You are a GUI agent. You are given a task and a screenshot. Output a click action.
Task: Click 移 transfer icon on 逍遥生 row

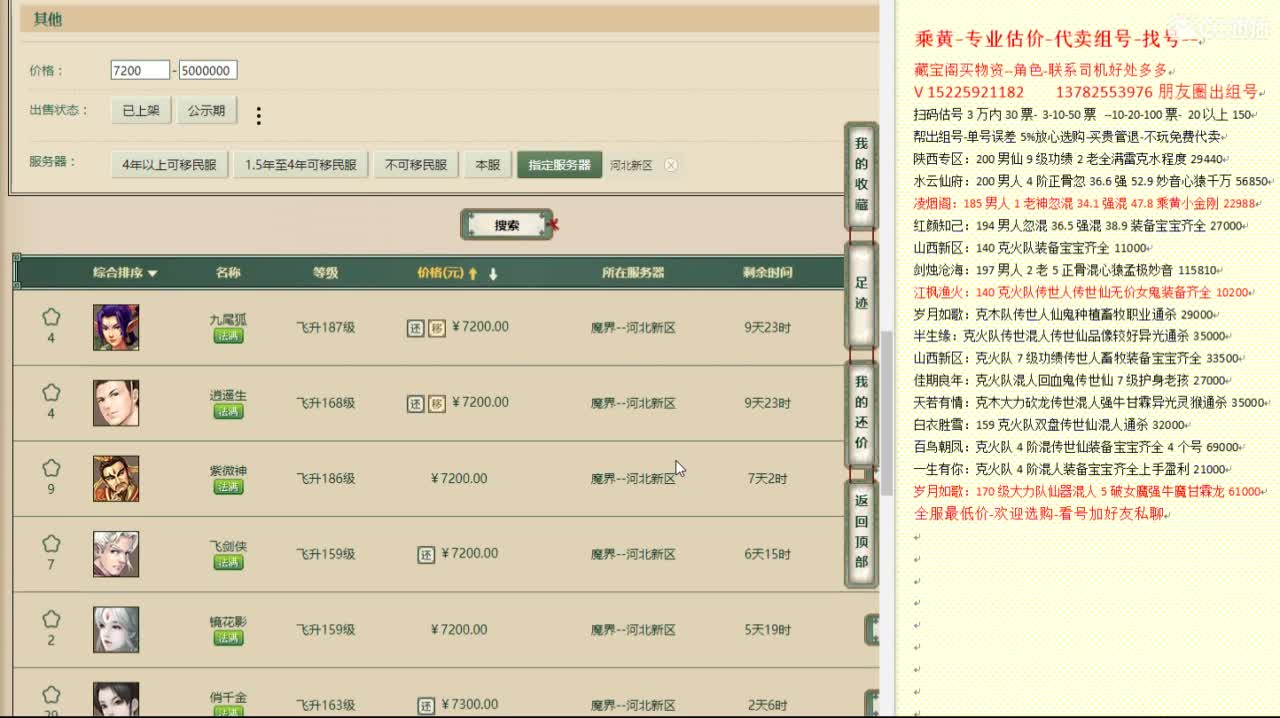(x=437, y=403)
